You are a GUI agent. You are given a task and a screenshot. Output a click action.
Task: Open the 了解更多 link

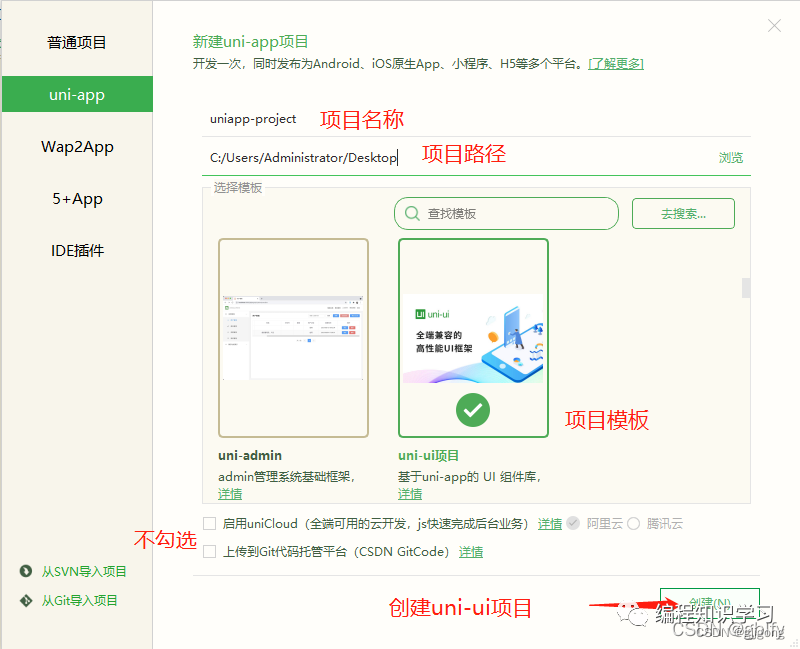617,63
